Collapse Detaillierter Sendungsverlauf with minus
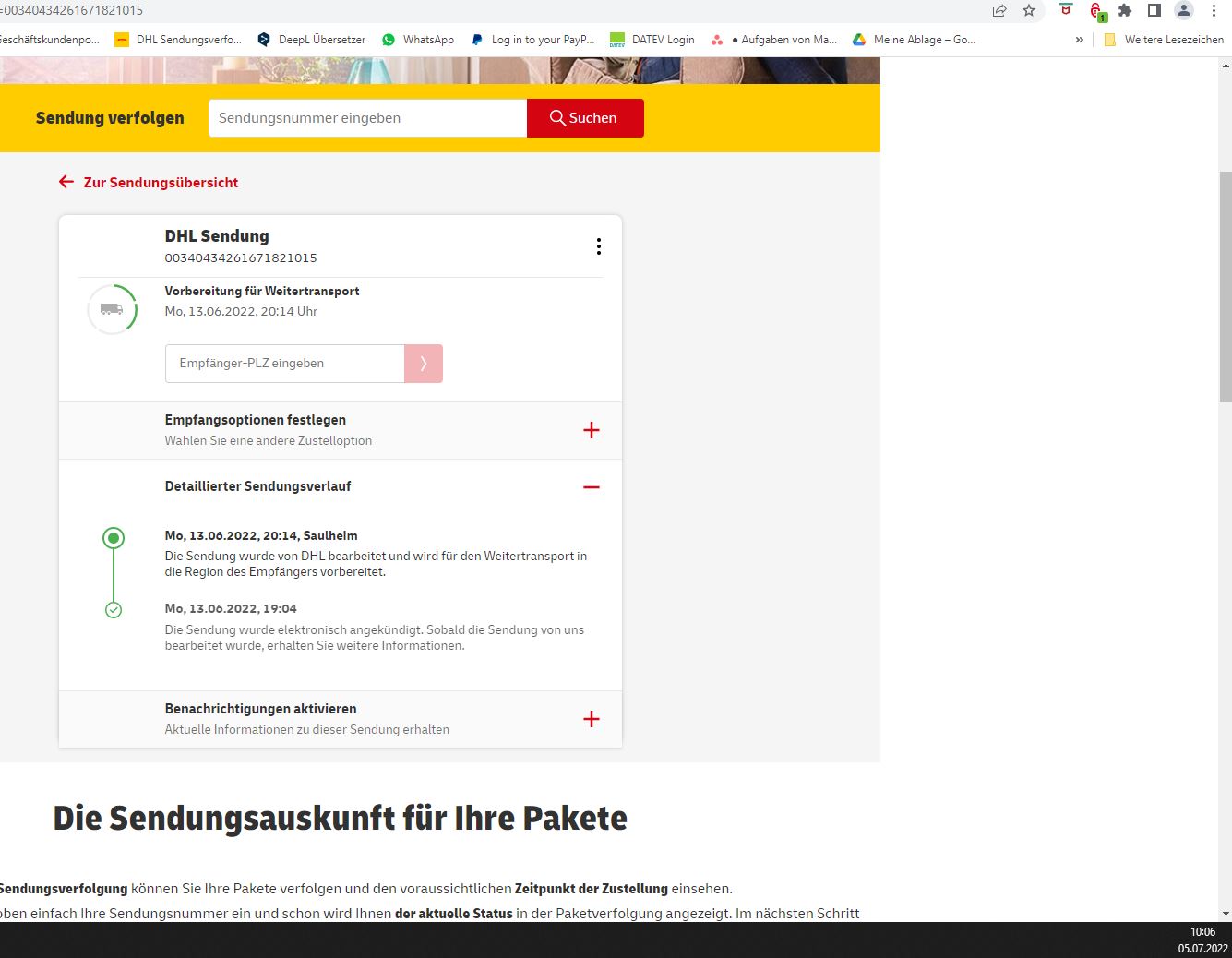Screen dimensions: 1232x958 (592, 487)
